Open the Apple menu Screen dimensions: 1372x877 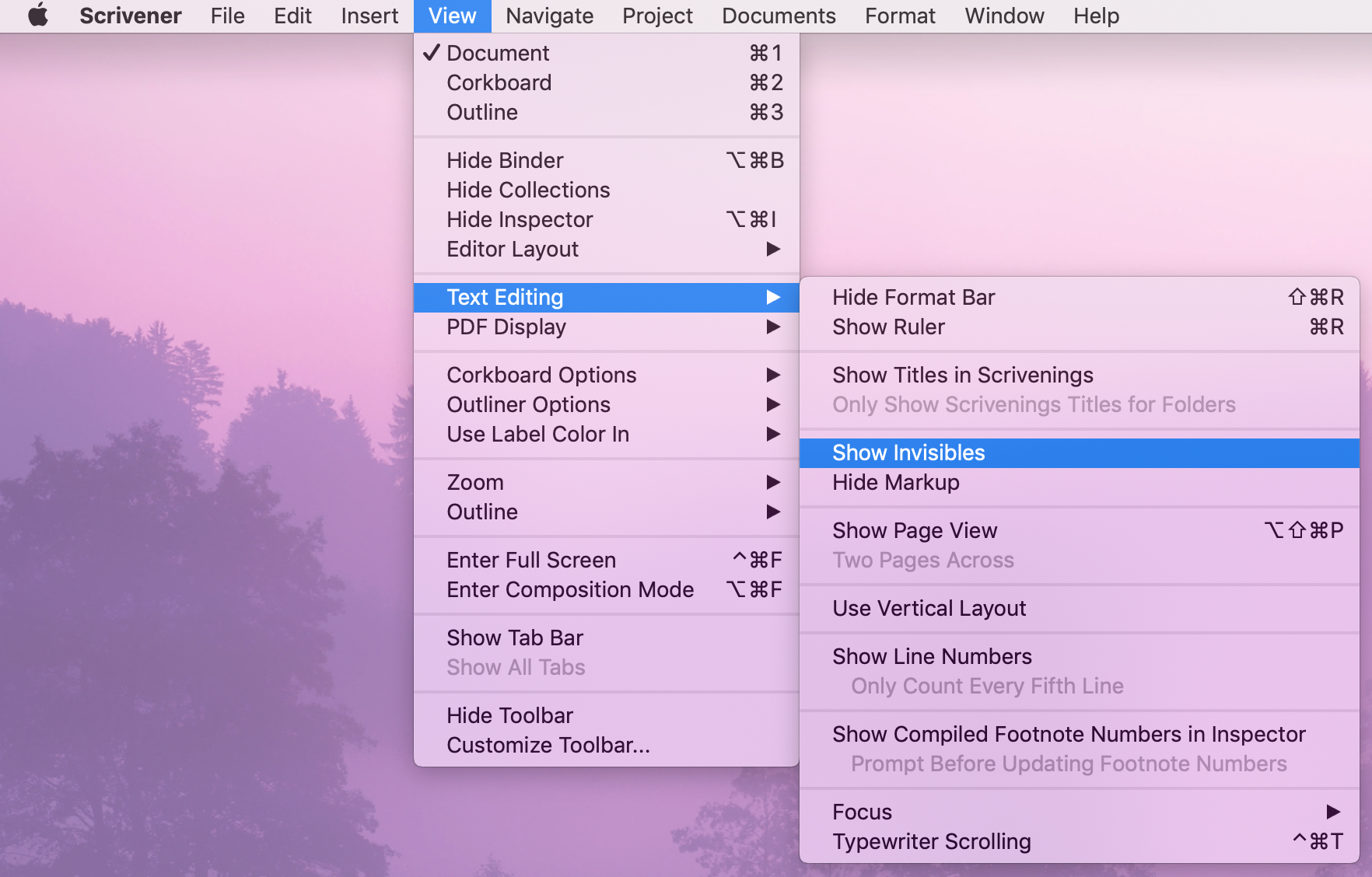coord(38,16)
